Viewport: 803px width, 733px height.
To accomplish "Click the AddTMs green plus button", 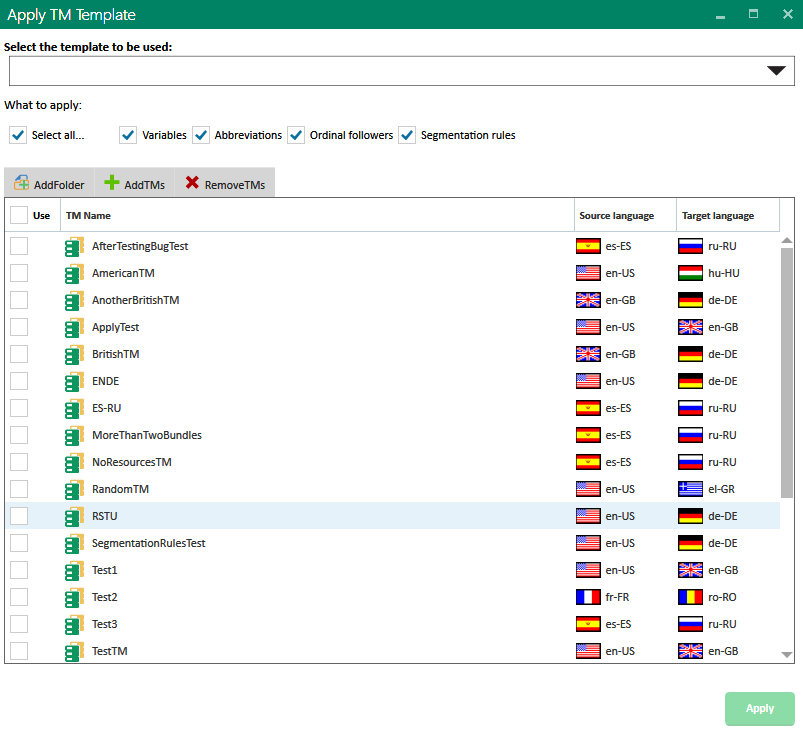I will click(135, 183).
